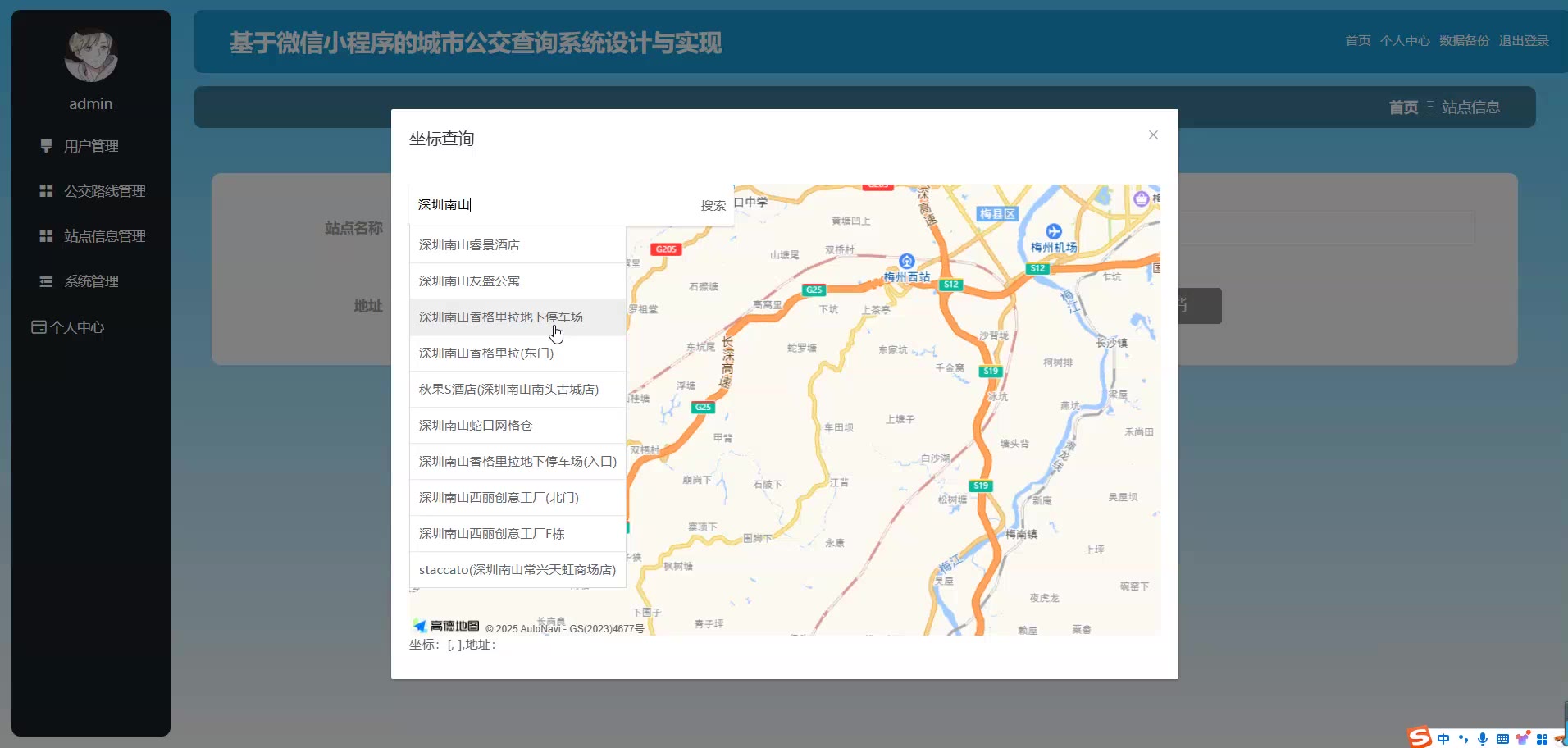Click 首页 in the breadcrumb bar
Screen dimensions: 1568x748
point(1403,107)
